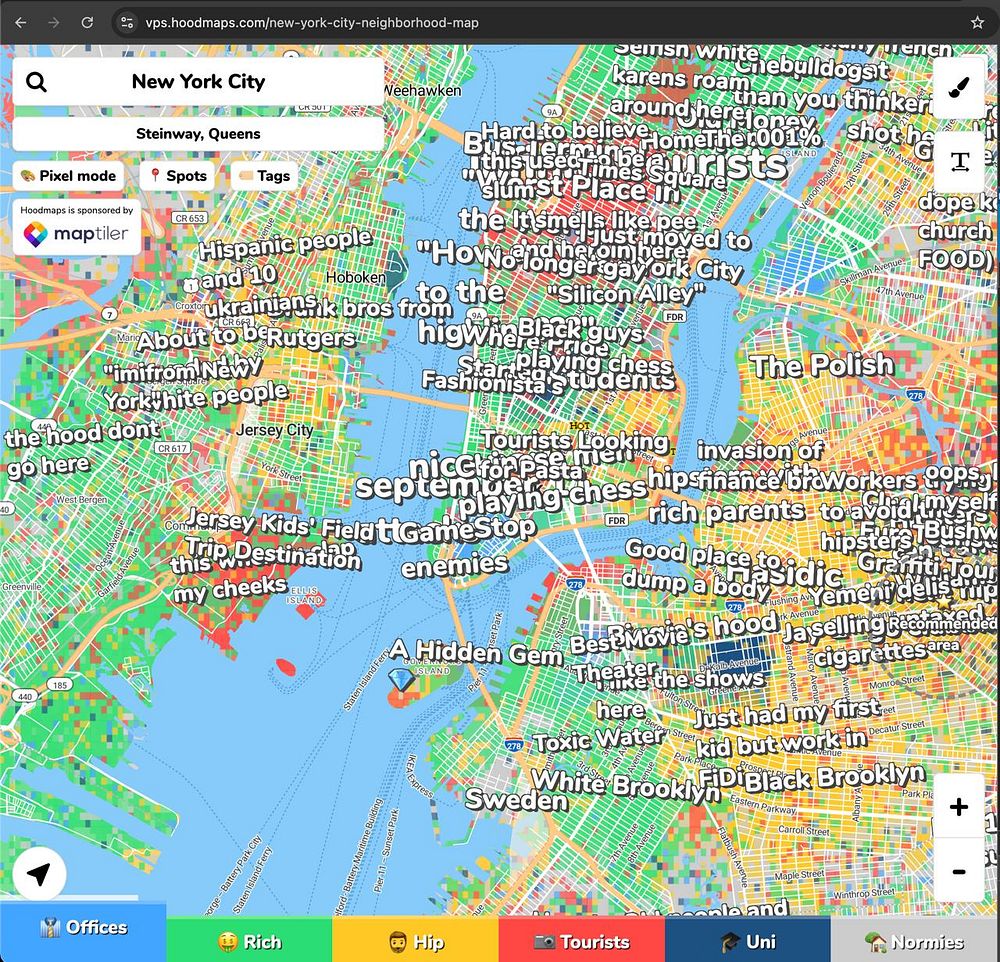Click the 'Black Brooklyn' map tag

point(834,778)
